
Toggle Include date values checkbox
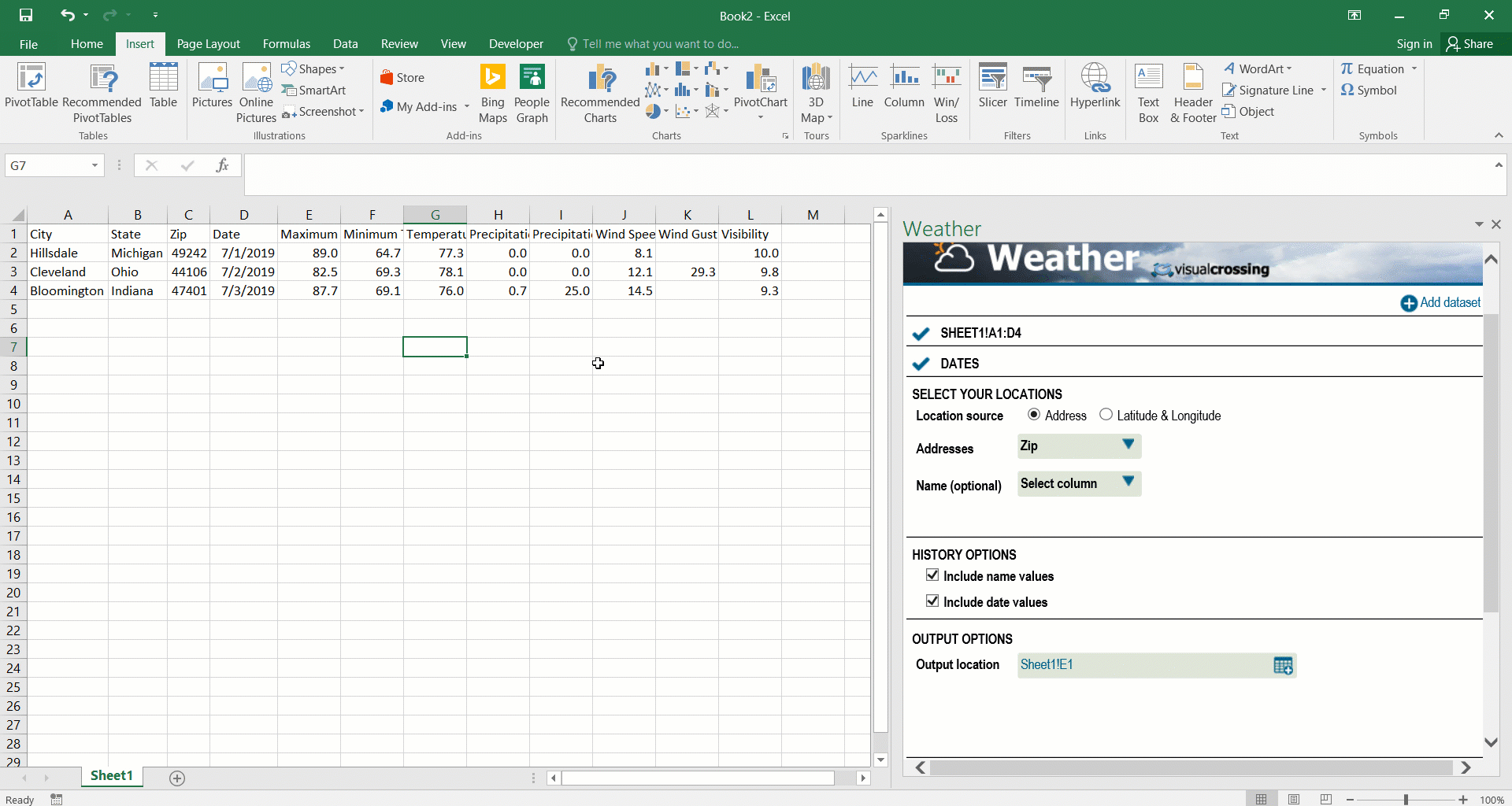tap(932, 601)
